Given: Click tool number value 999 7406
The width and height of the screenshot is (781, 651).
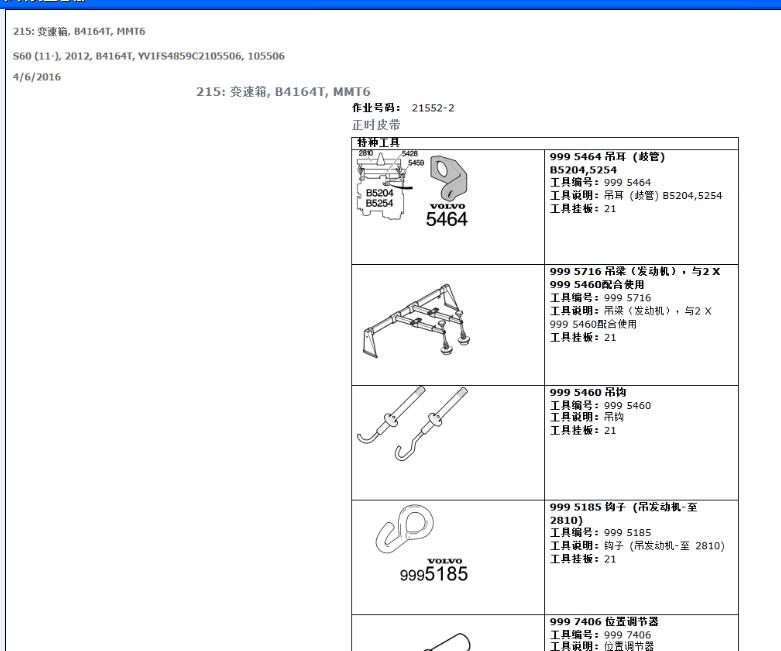Looking at the screenshot, I should click(628, 635).
